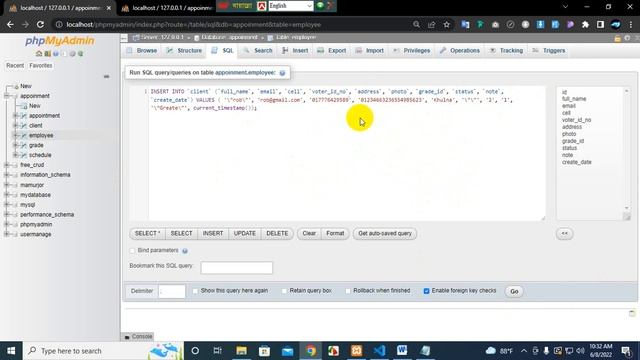Screen dimensions: 640x360
Task: Click the lock icon at top right of page
Action: click(x=618, y=38)
